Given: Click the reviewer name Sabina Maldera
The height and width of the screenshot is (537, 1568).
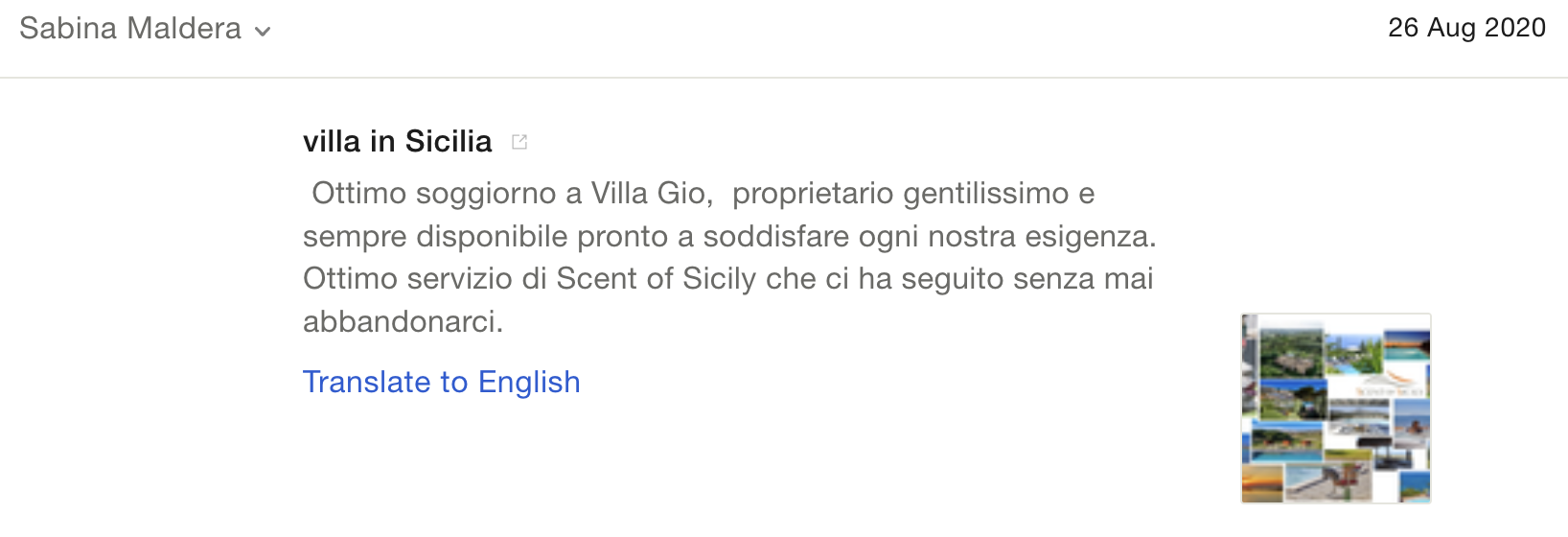Looking at the screenshot, I should pyautogui.click(x=130, y=29).
